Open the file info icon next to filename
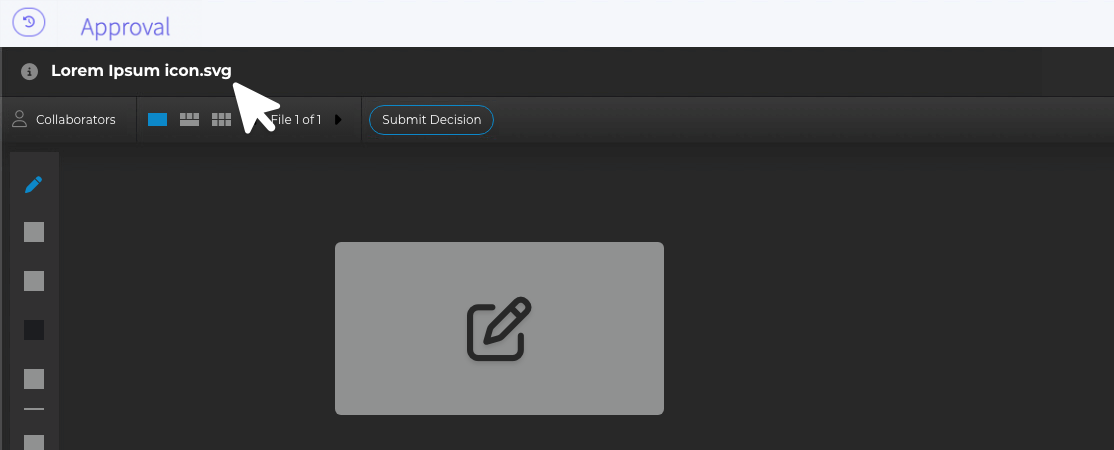The height and width of the screenshot is (450, 1114). pos(29,71)
